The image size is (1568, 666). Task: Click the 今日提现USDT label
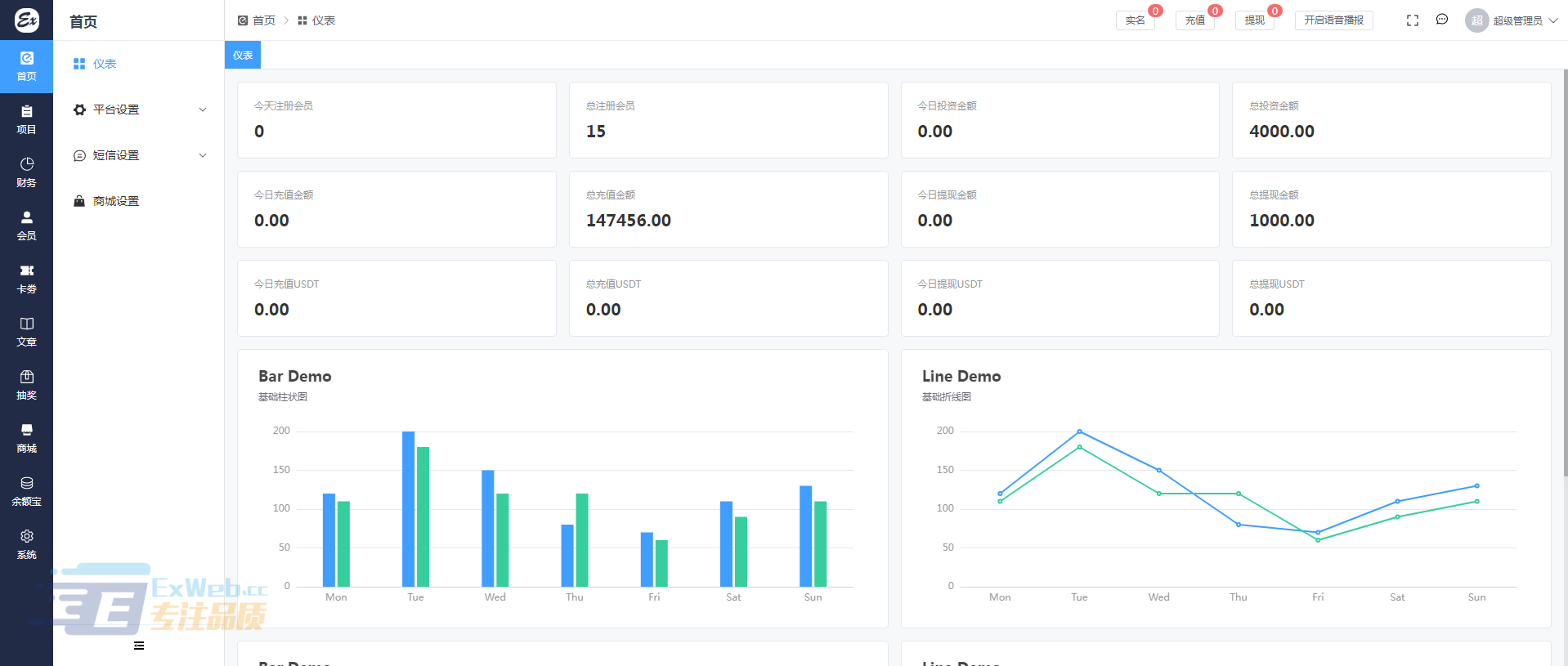[950, 284]
